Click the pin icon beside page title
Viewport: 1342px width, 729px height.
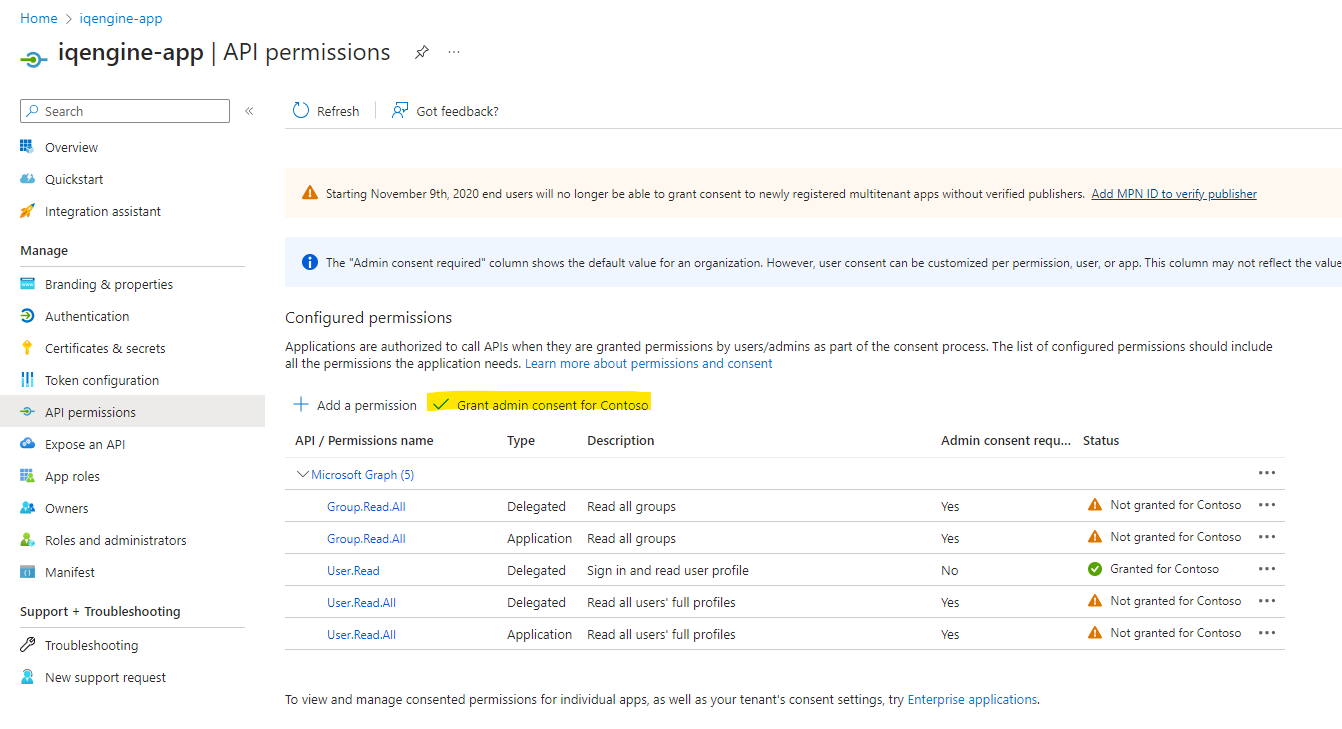422,53
